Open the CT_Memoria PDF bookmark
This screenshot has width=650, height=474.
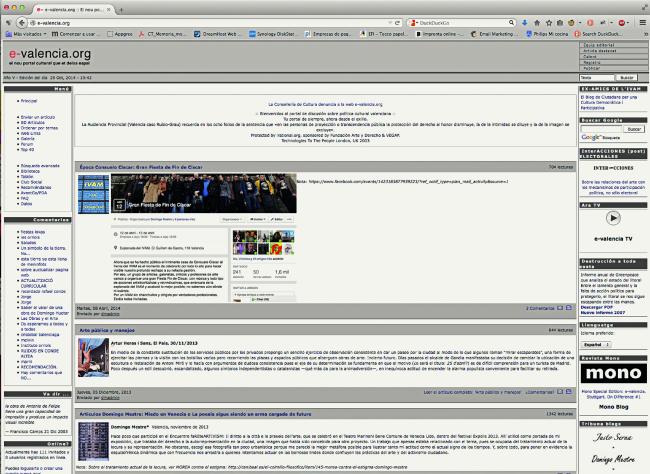click(x=163, y=34)
